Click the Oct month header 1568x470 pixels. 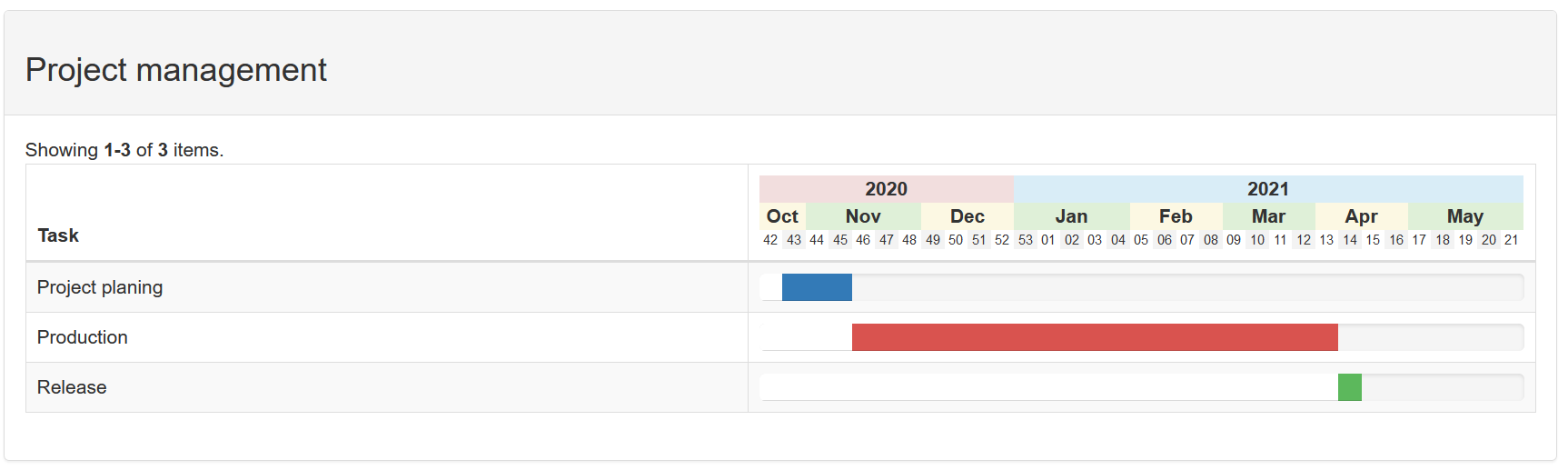click(782, 216)
